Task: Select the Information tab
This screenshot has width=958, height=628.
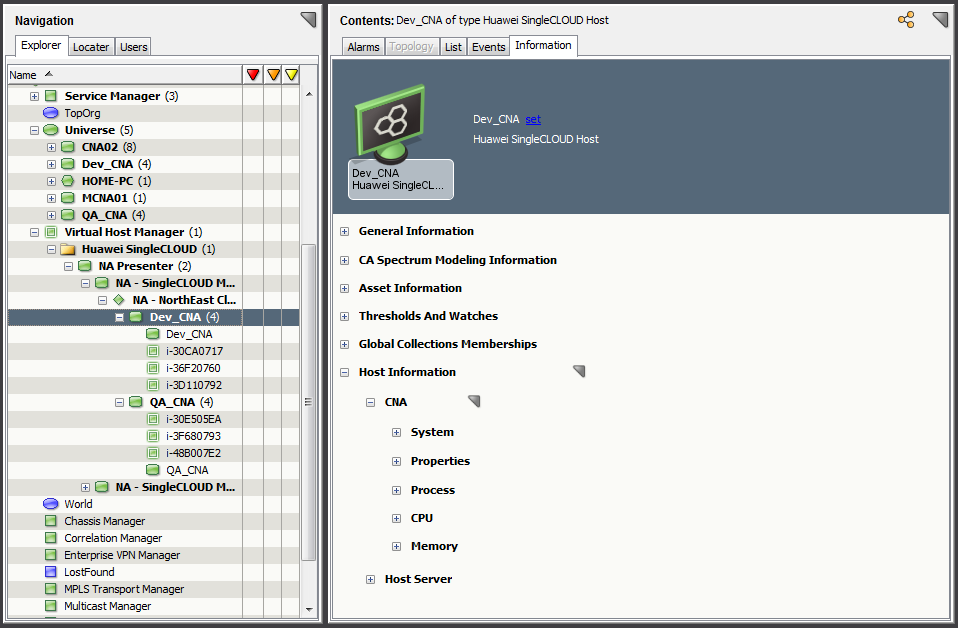Action: pos(543,45)
